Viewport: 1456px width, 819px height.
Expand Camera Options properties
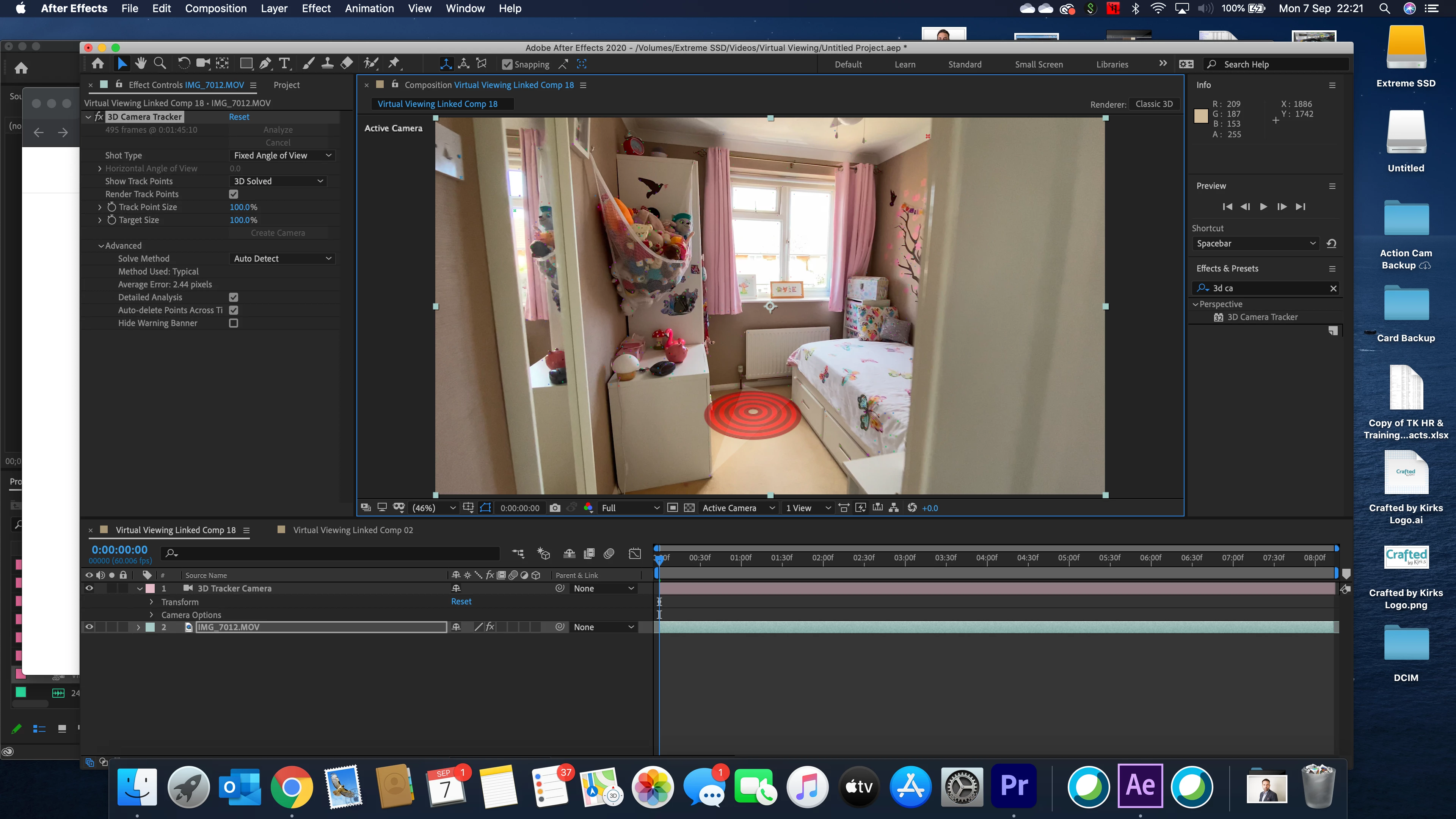coord(152,615)
